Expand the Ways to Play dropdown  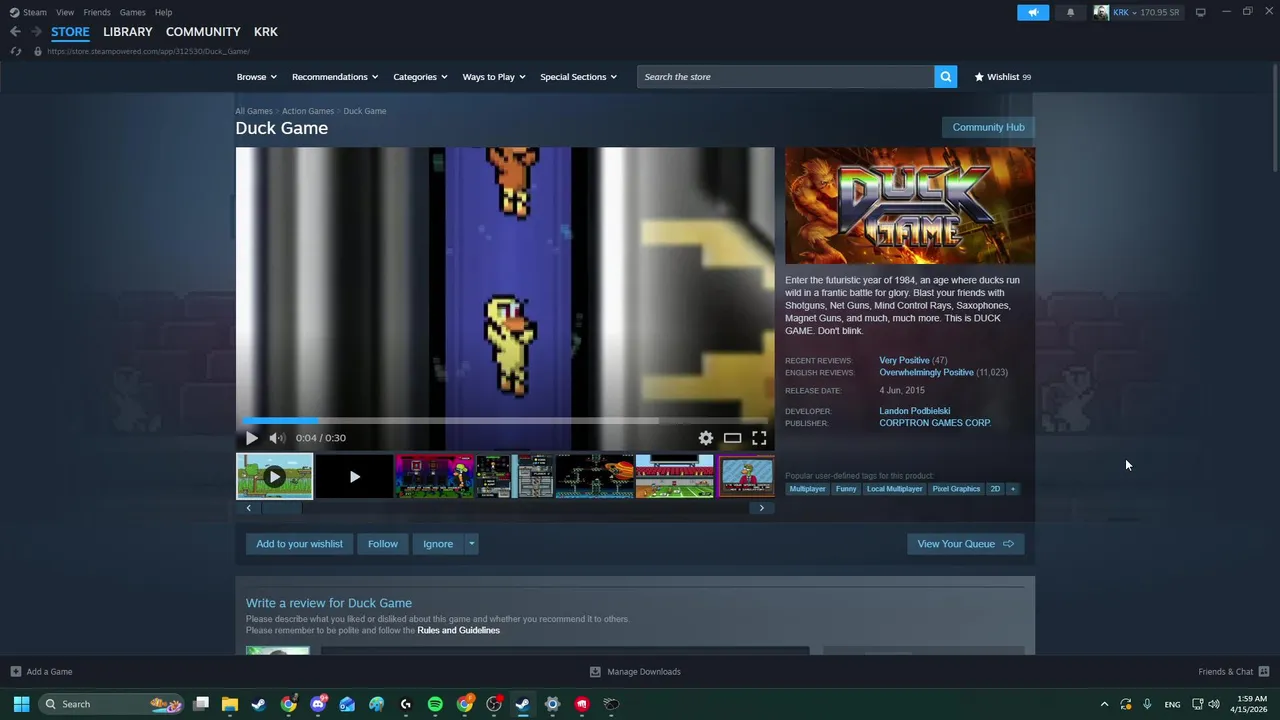pyautogui.click(x=494, y=77)
